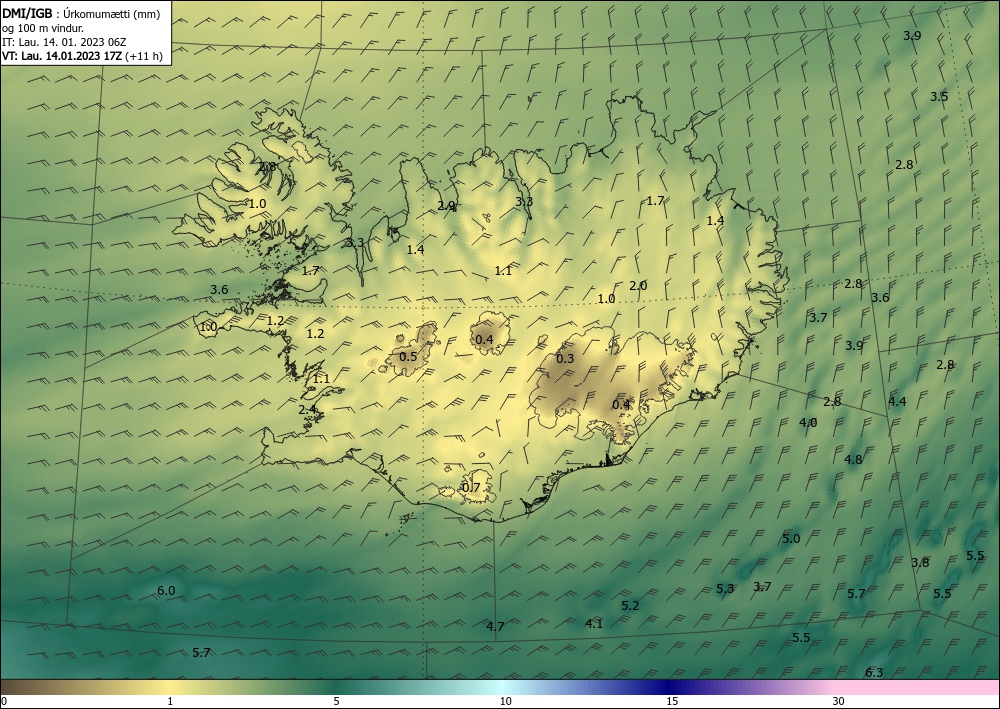Click the 4.0 value label
Image resolution: width=1000 pixels, height=709 pixels.
808,423
